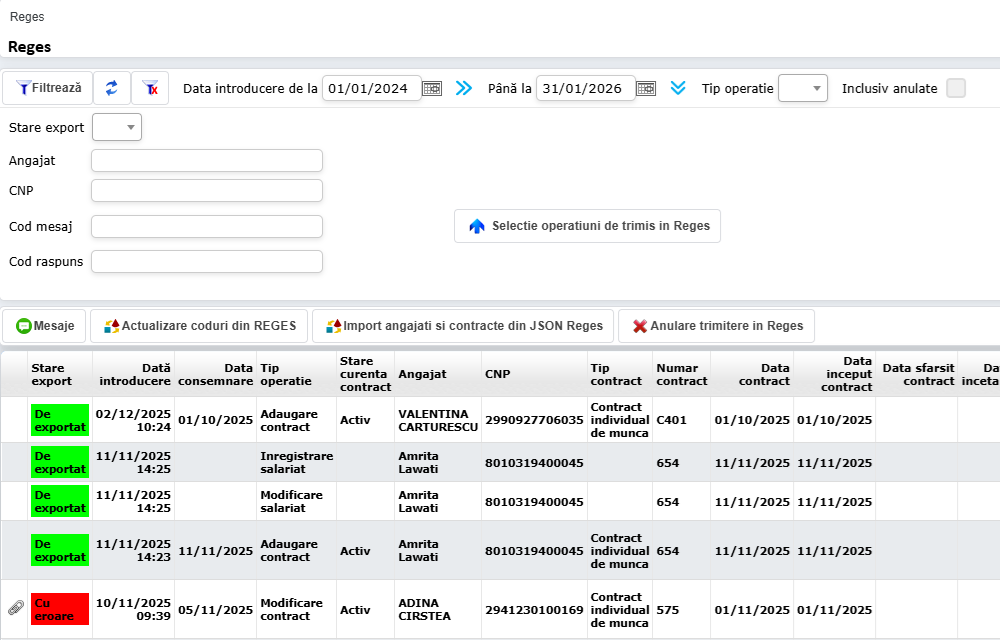This screenshot has width=1000, height=643.
Task: Click the Filtrează button
Action: (x=48, y=88)
